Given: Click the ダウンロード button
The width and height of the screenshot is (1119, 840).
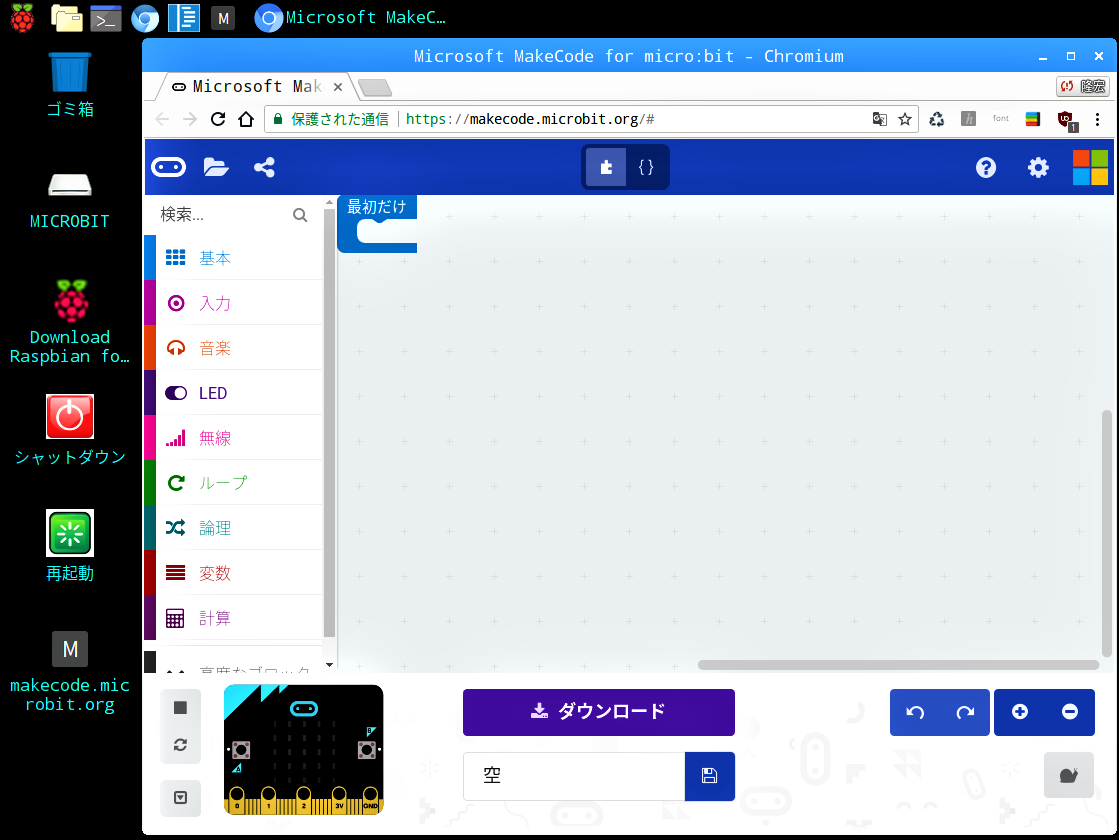Looking at the screenshot, I should click(599, 712).
